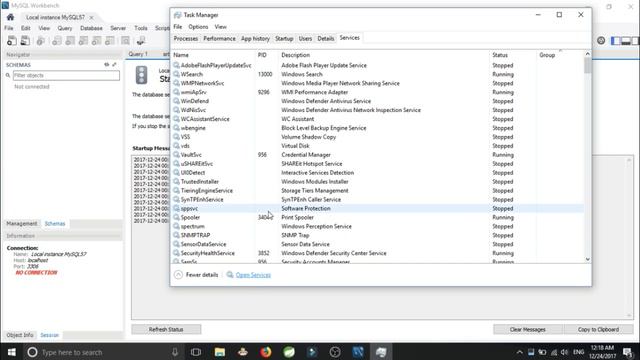This screenshot has height=360, width=640.
Task: Select the AdobeFlashPlayerUpdateSvc row
Action: [378, 65]
